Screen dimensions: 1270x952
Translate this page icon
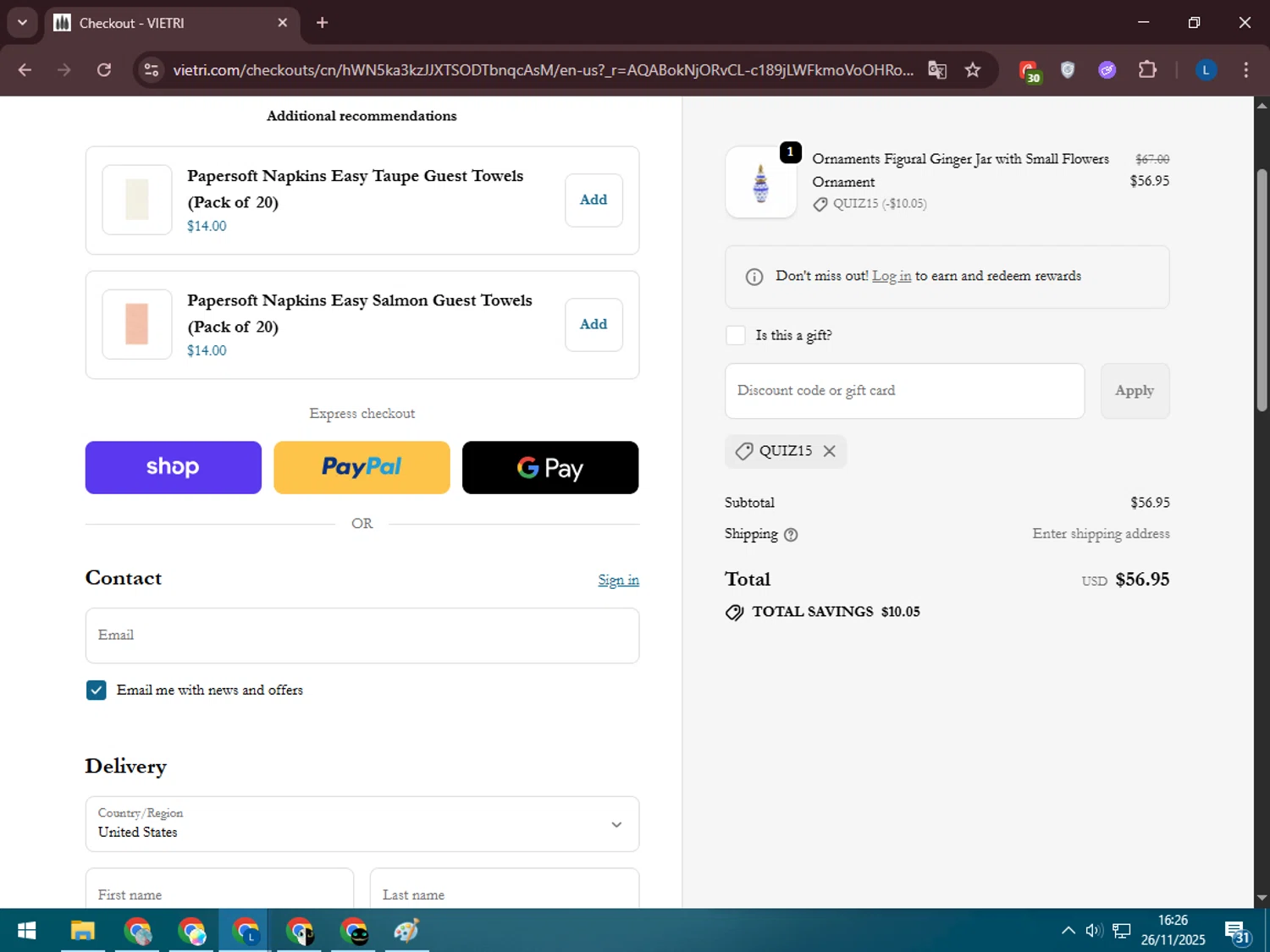coord(937,70)
